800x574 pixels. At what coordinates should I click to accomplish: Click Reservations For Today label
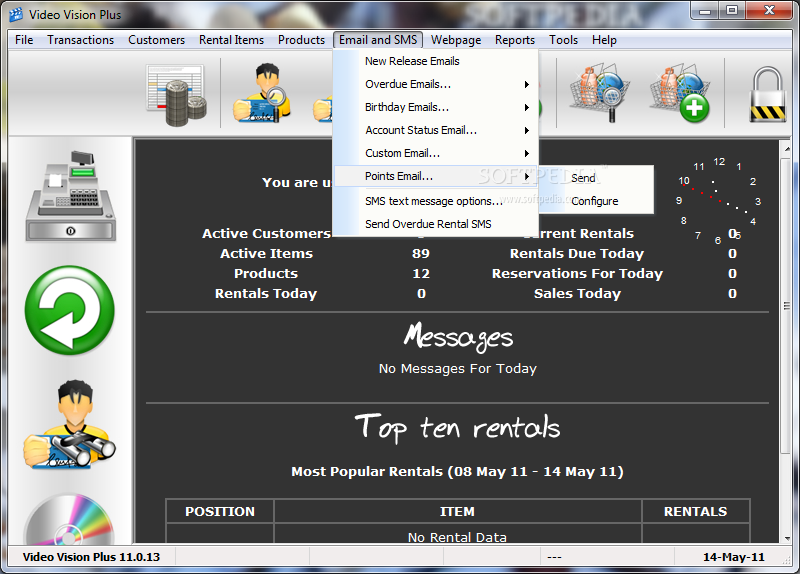coord(577,273)
